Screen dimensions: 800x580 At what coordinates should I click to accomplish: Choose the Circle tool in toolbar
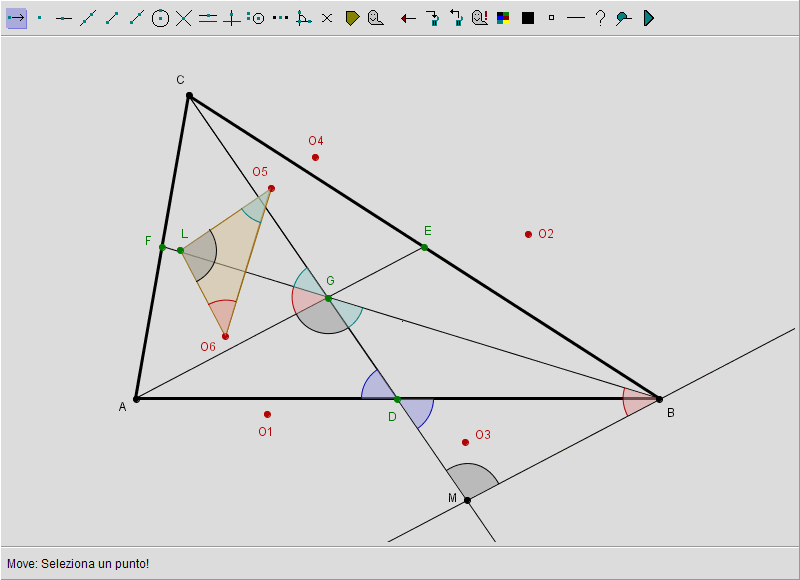(160, 18)
